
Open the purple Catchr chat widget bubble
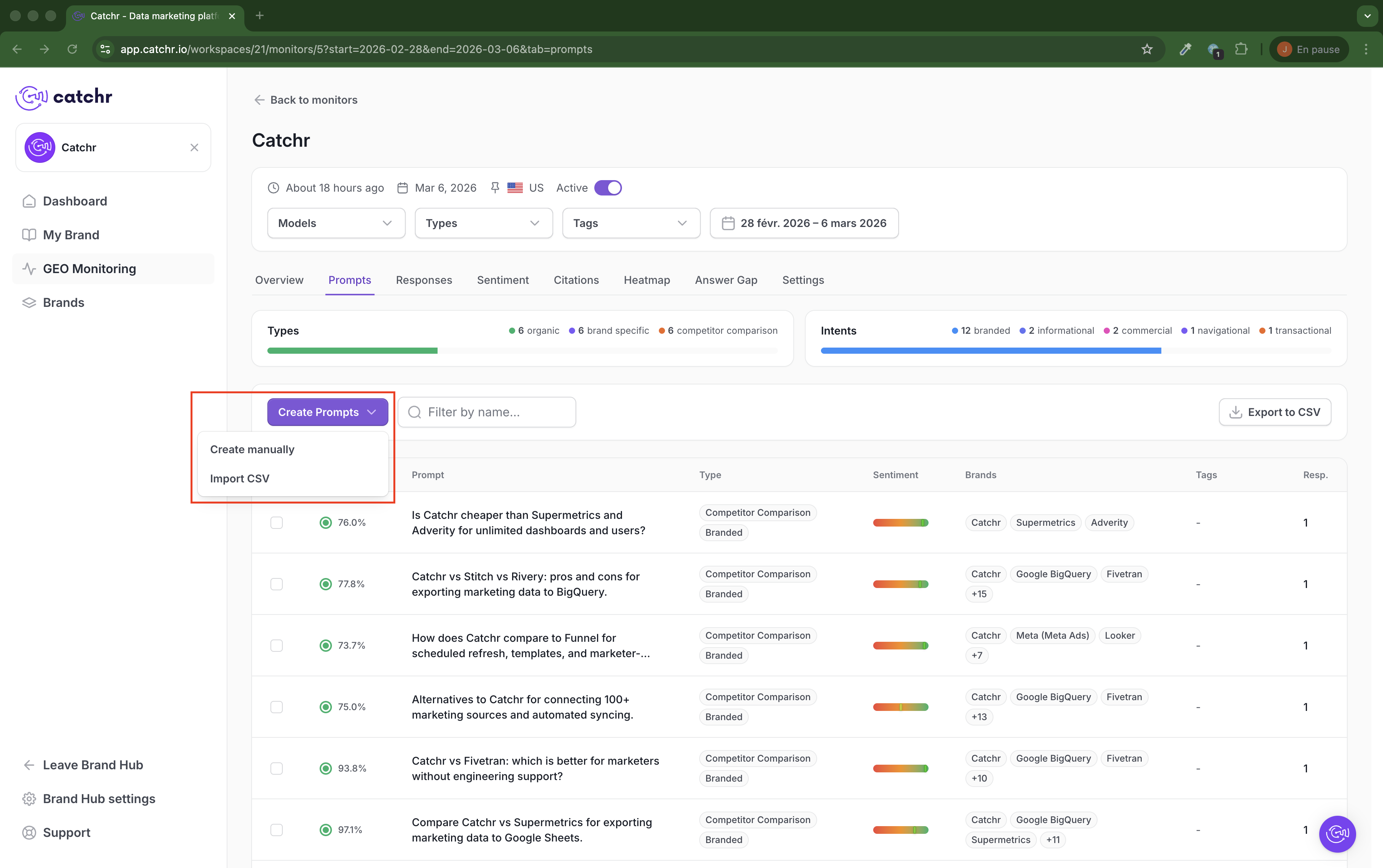1337,833
